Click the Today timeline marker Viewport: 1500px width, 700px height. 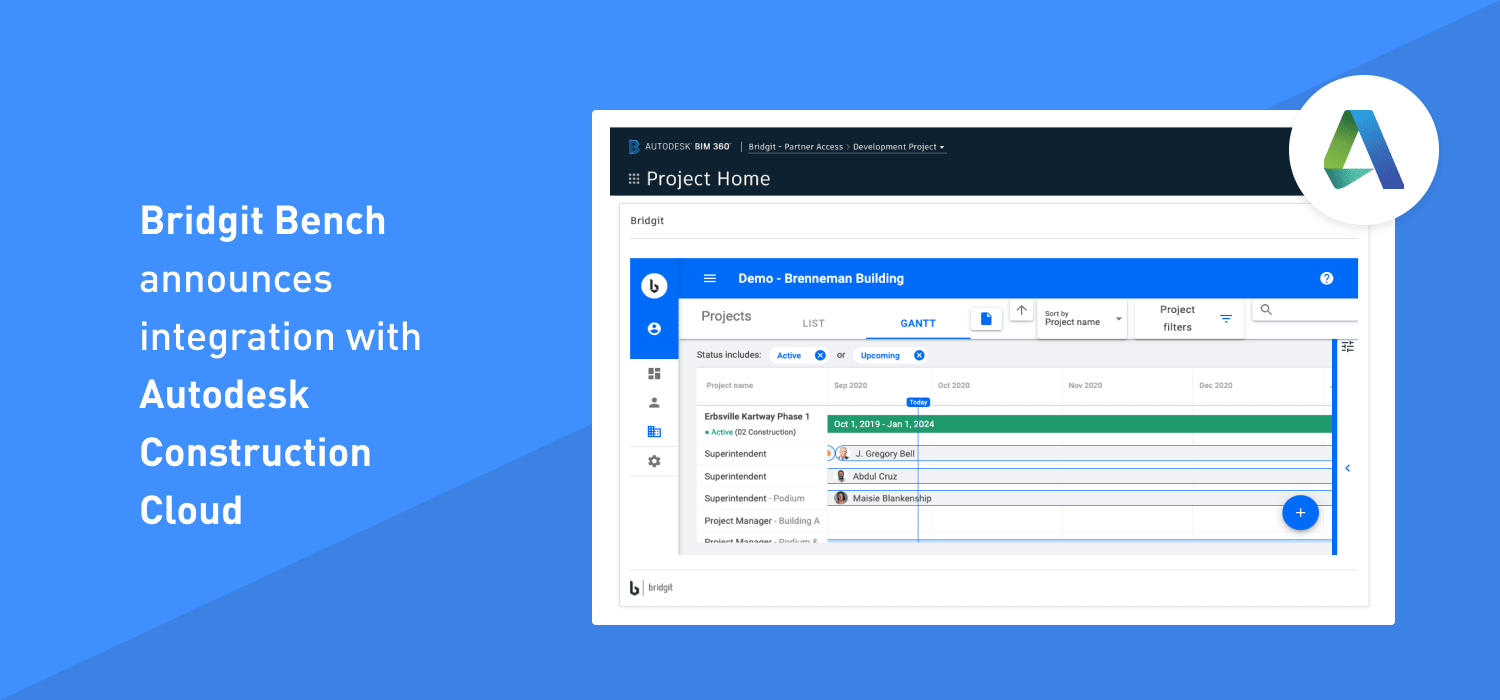pos(918,402)
